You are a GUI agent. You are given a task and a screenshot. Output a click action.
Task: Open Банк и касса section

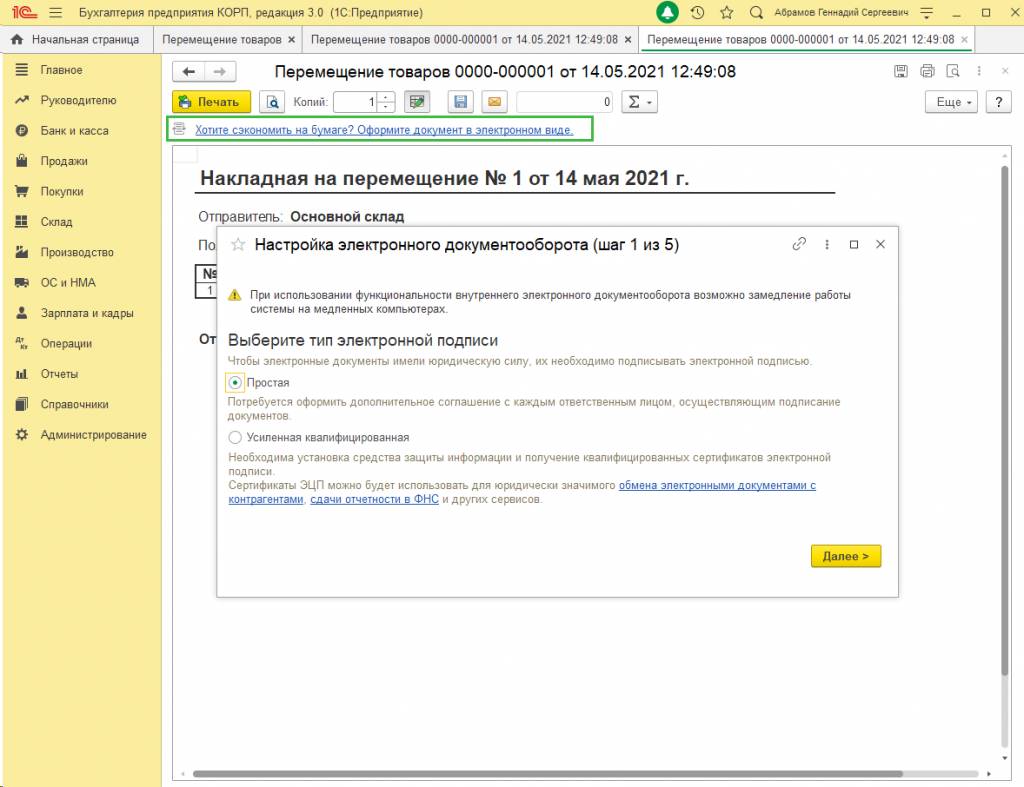click(x=74, y=131)
